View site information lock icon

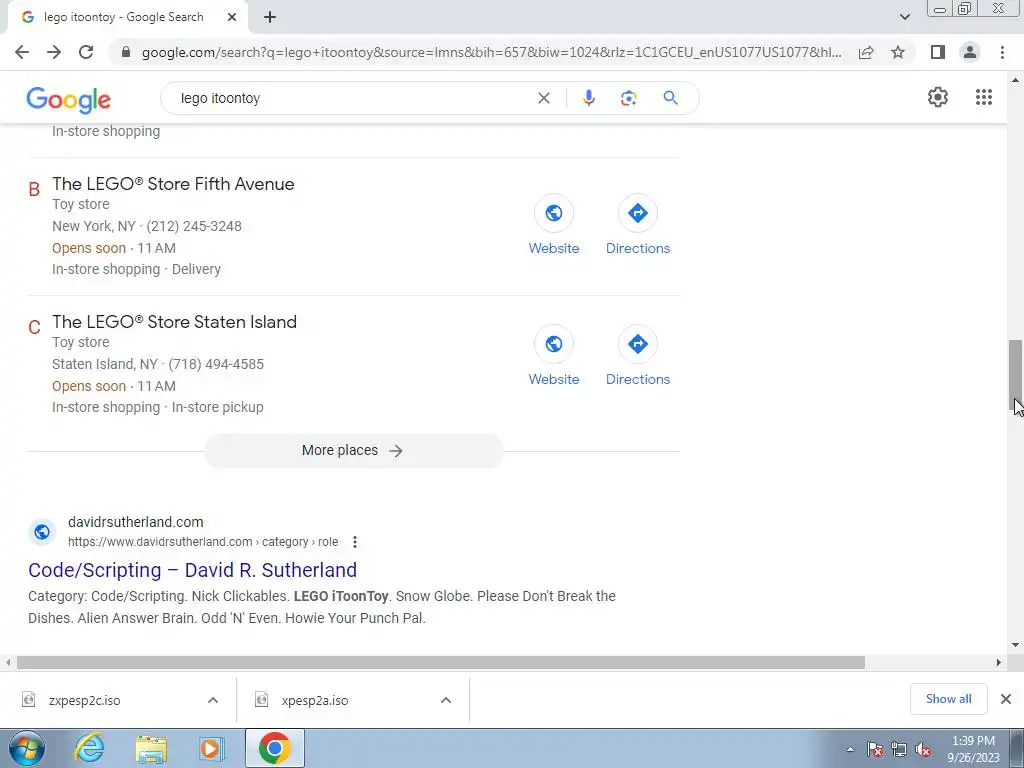click(x=126, y=52)
